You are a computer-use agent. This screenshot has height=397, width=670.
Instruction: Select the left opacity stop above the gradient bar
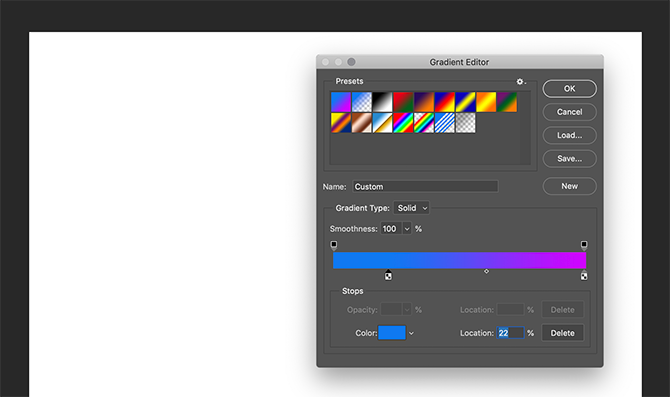(x=334, y=245)
